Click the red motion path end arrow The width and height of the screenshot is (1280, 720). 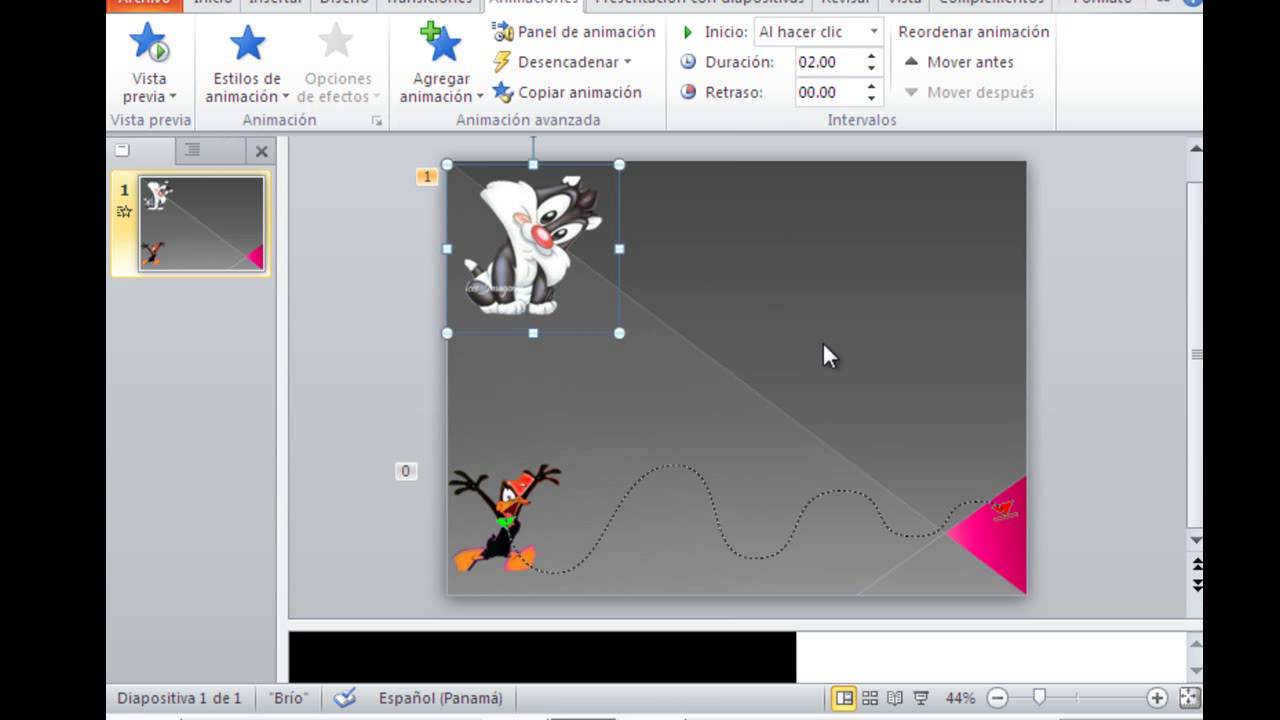(x=1005, y=510)
